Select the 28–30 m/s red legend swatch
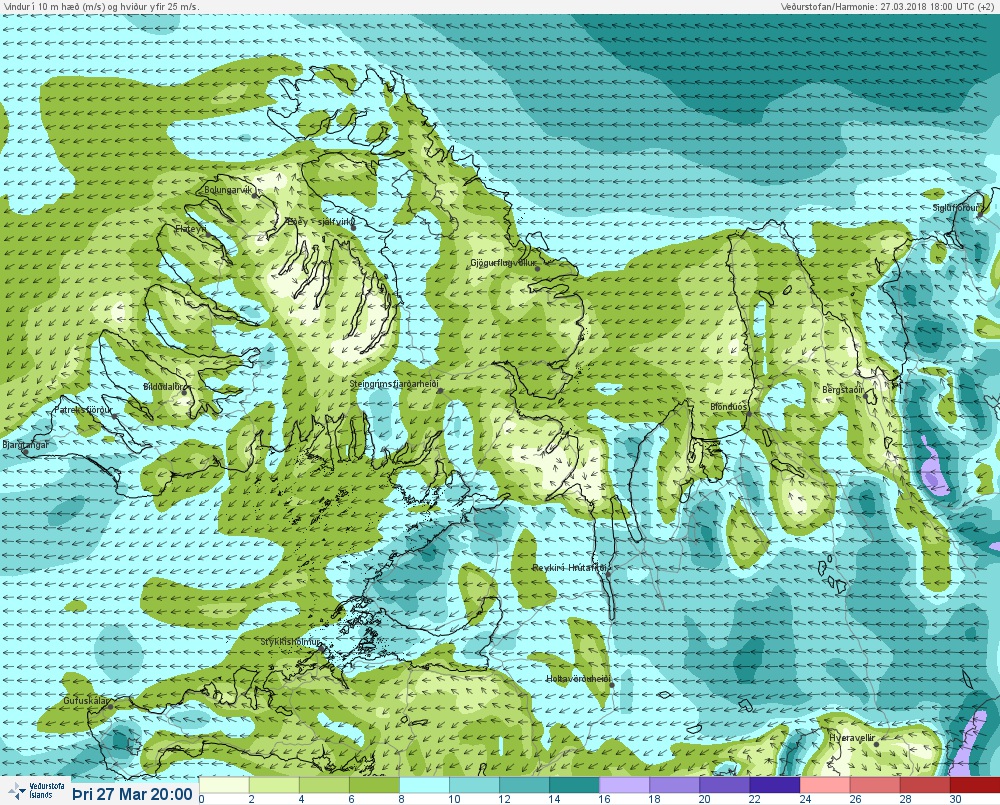This screenshot has width=1000, height=805. (x=925, y=784)
